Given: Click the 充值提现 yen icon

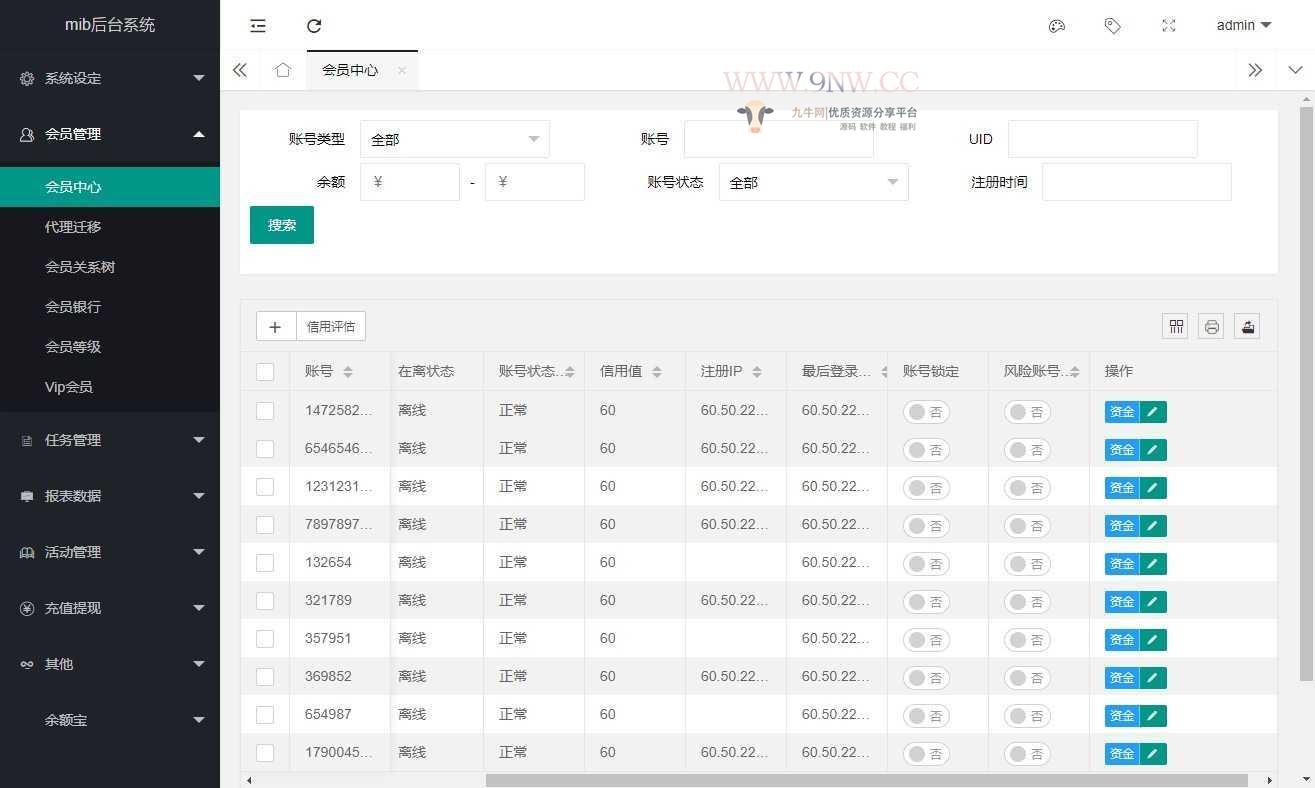Looking at the screenshot, I should click(x=27, y=608).
